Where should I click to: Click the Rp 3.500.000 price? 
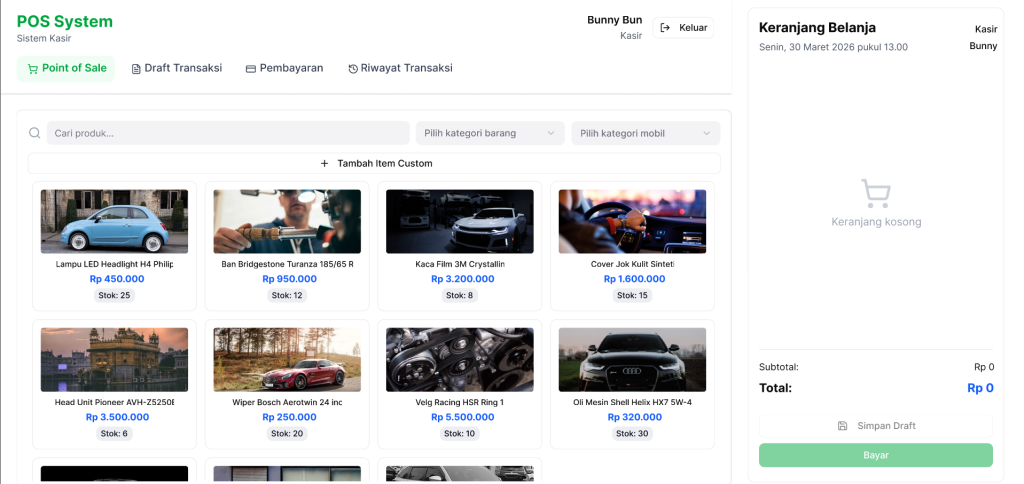(117, 417)
